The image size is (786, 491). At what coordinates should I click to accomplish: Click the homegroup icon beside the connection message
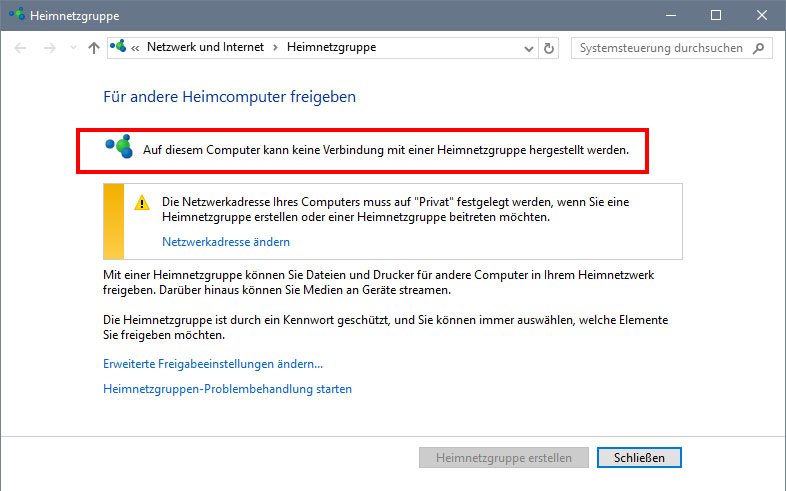tap(119, 149)
